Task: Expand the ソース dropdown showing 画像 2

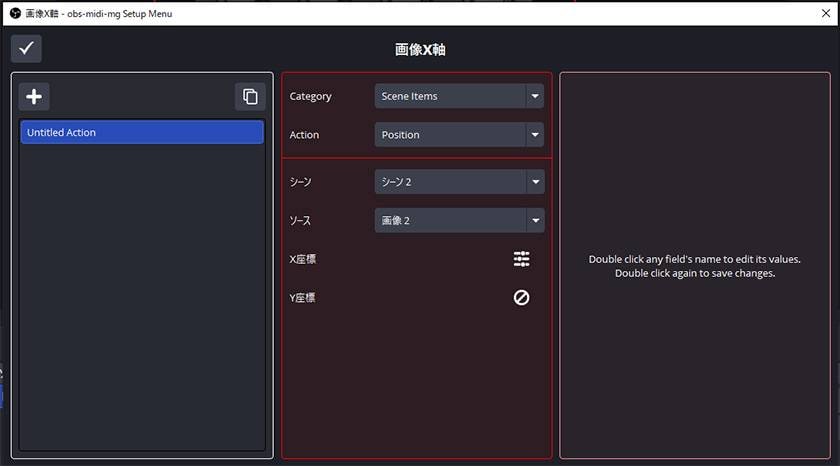Action: pos(459,220)
